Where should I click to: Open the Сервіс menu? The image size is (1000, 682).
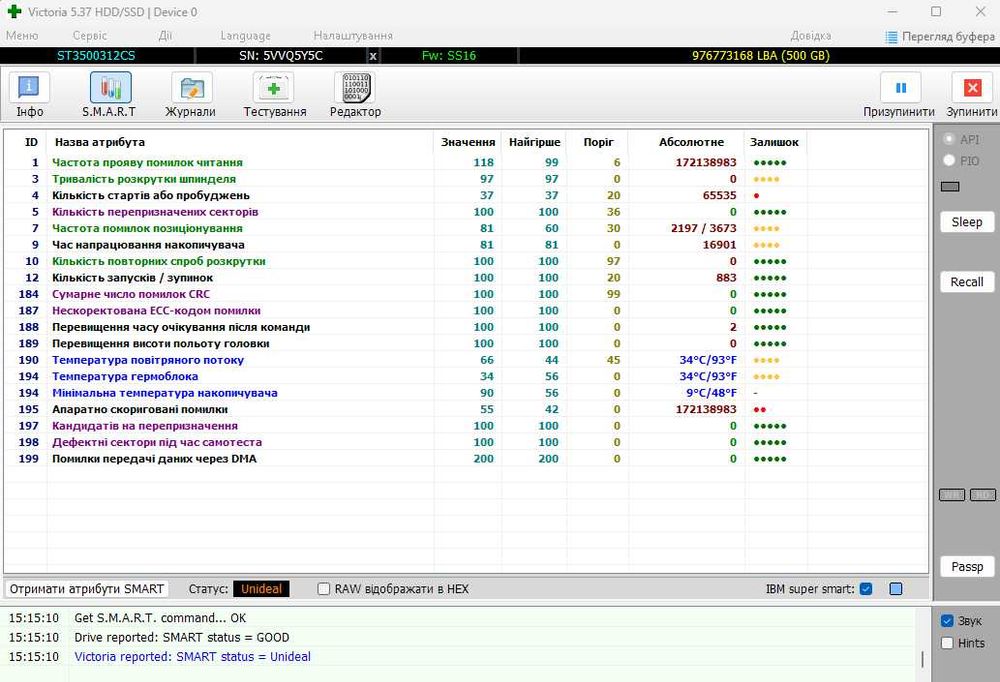coord(90,36)
